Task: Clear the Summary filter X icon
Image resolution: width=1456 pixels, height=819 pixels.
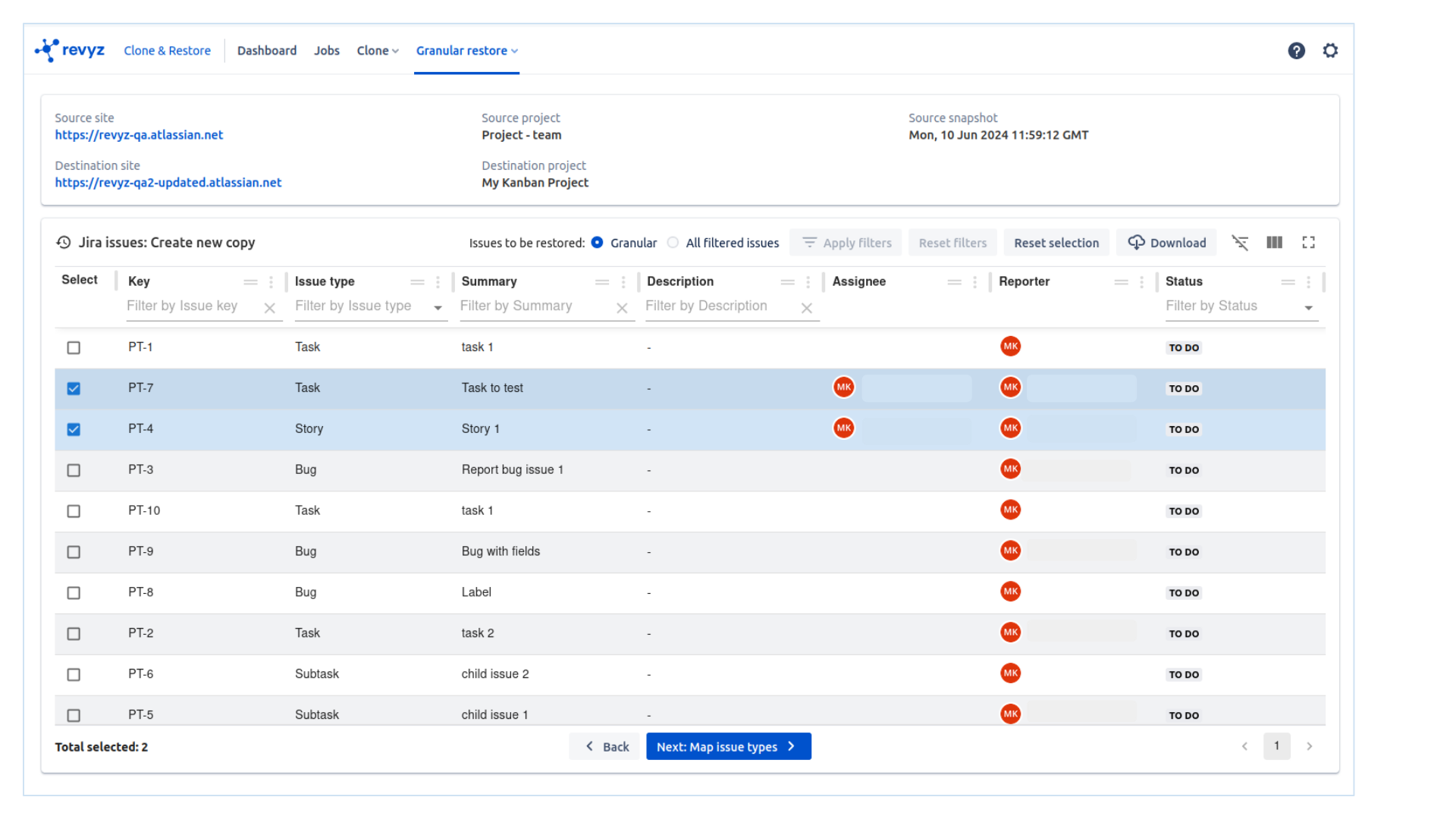Action: [622, 308]
